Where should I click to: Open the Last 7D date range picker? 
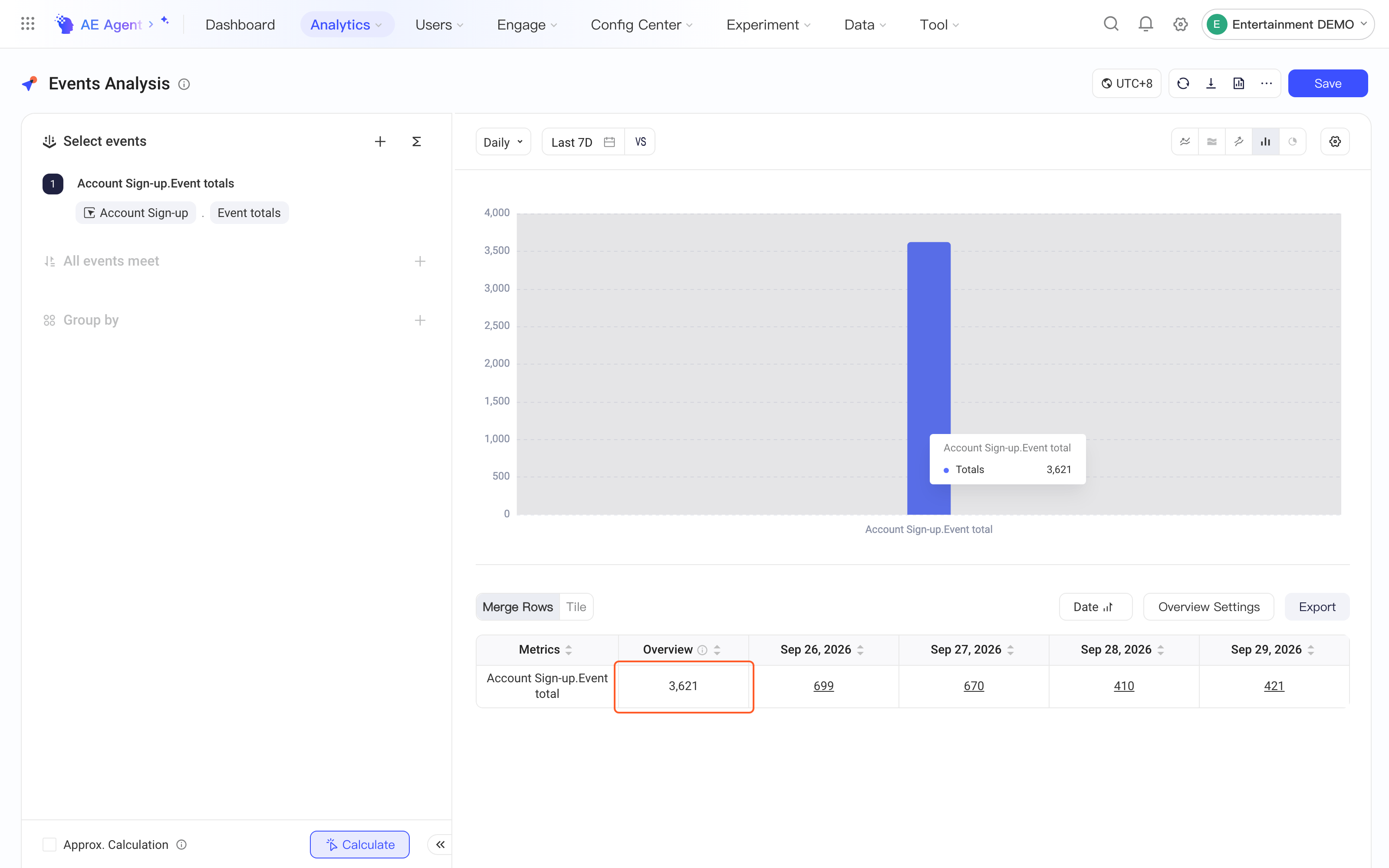[583, 142]
